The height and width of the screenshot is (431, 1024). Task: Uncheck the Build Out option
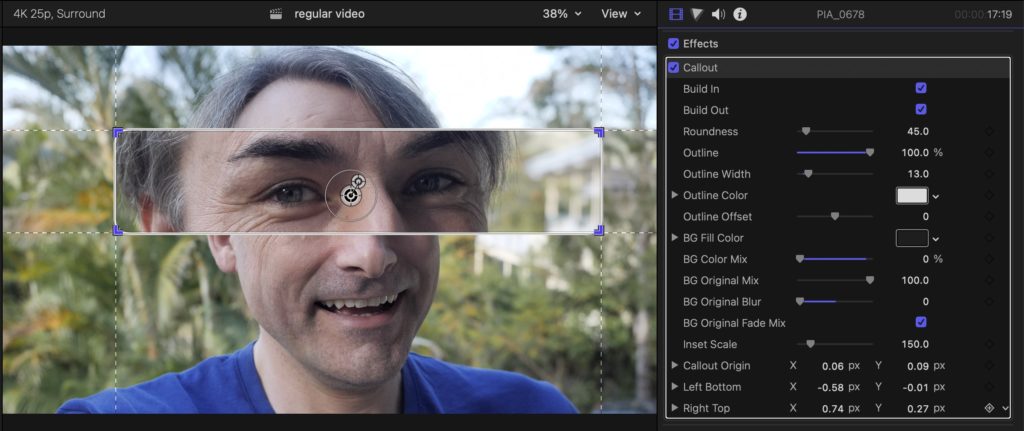click(x=921, y=109)
